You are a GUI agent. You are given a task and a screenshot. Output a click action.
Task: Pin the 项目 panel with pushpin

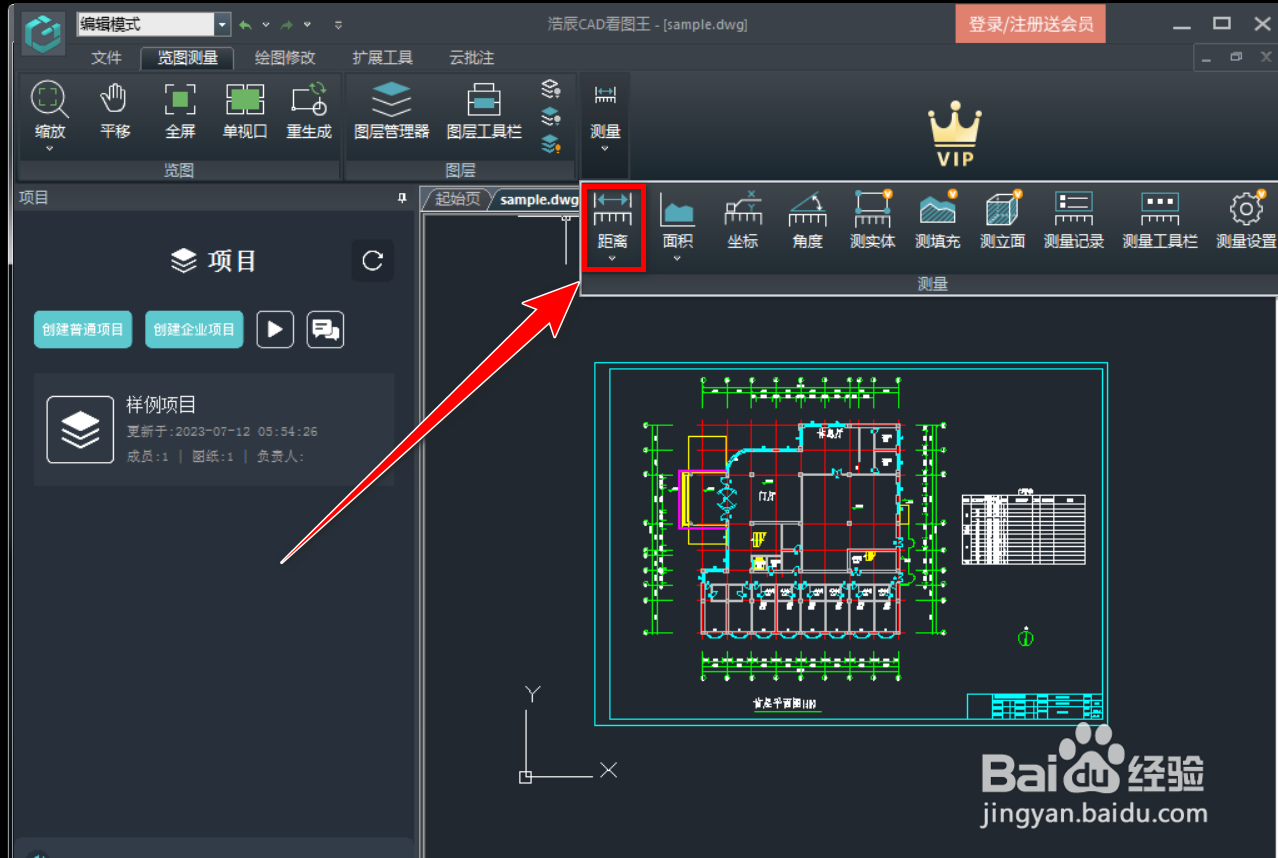[x=402, y=198]
